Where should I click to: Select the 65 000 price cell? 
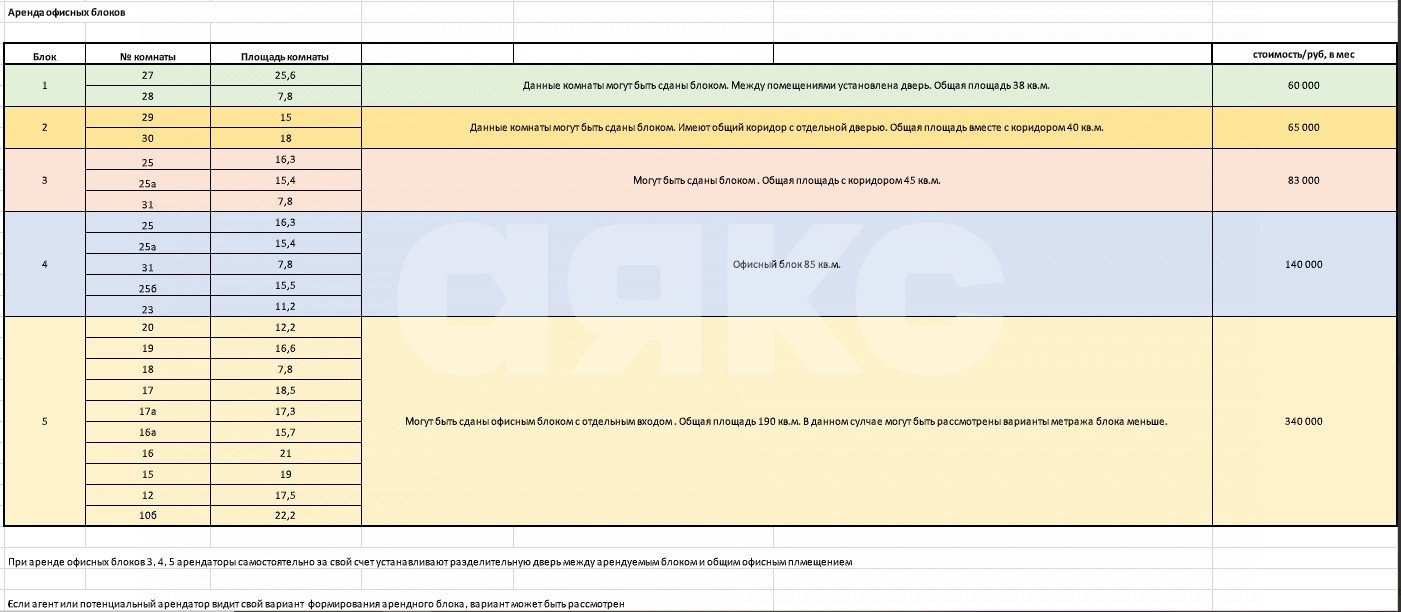(x=1304, y=128)
